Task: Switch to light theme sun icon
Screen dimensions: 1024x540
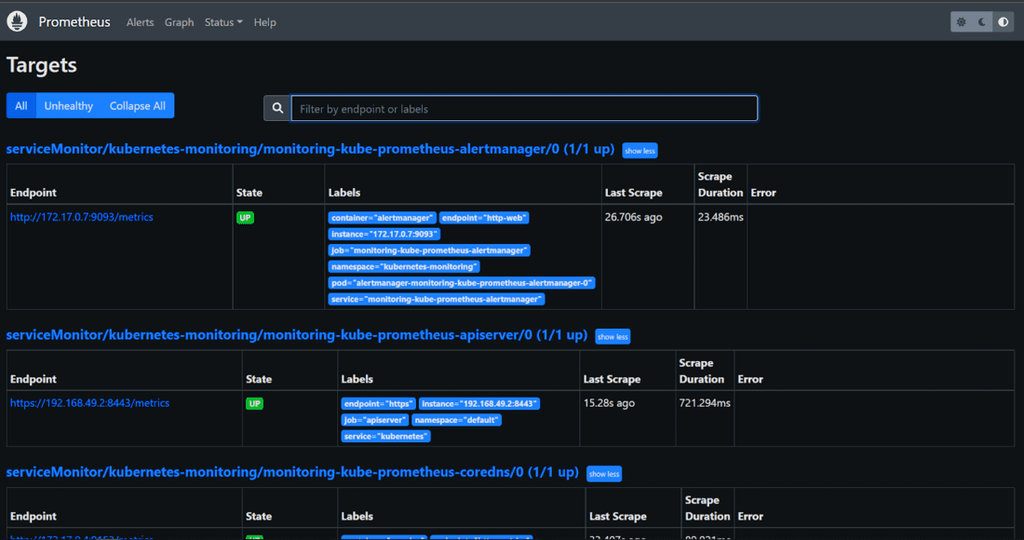Action: tap(961, 22)
